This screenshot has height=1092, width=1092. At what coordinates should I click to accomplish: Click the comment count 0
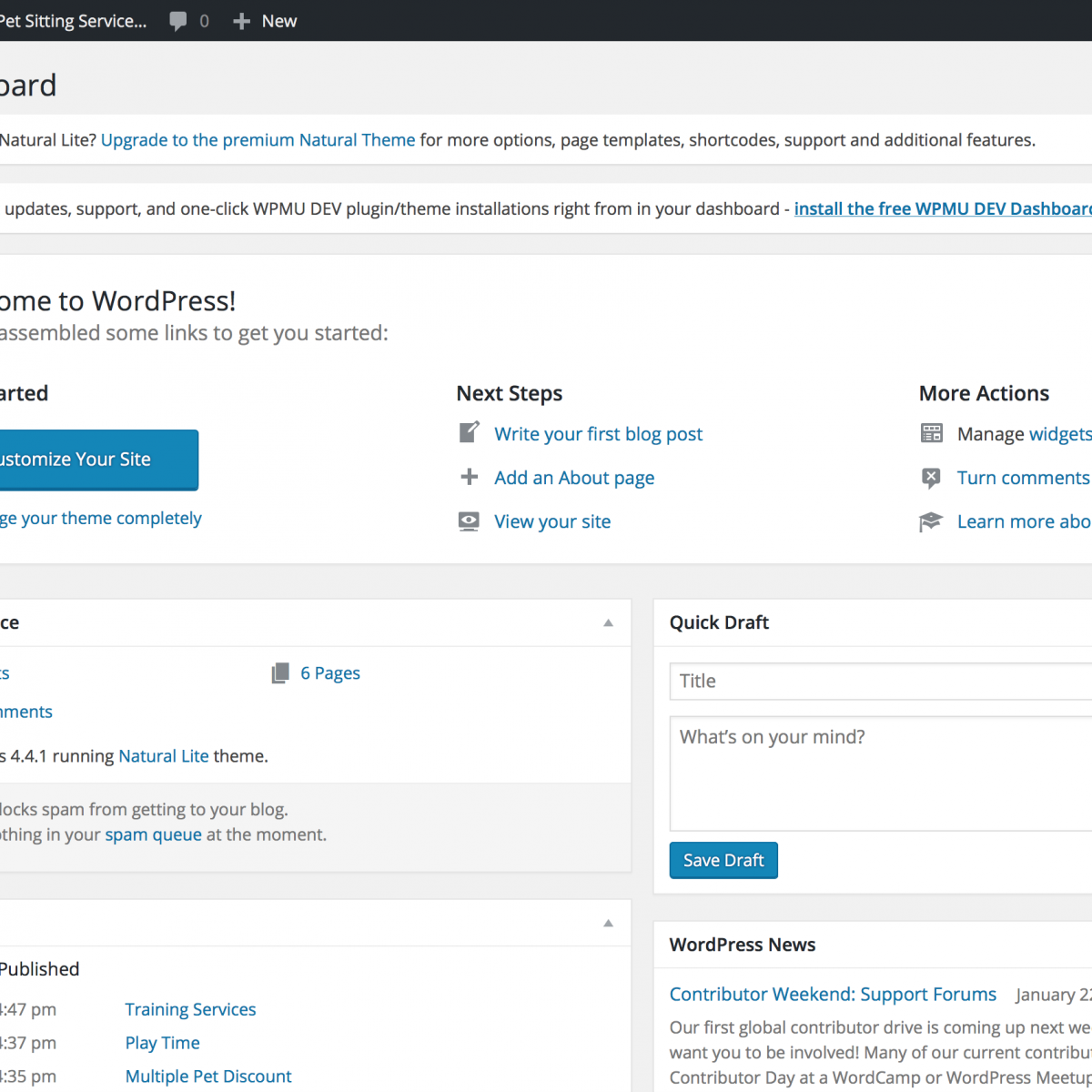[x=204, y=21]
